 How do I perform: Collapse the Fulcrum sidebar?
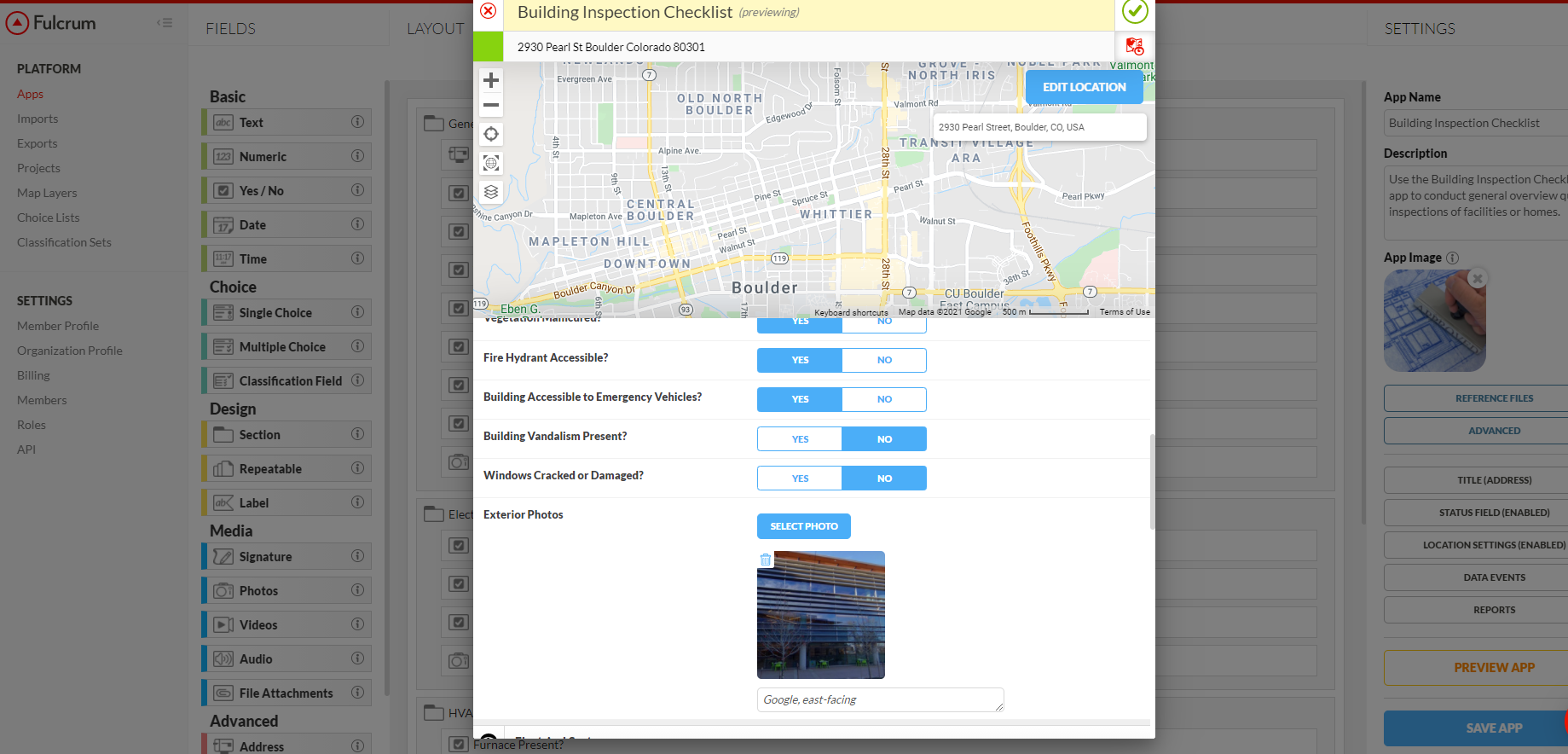[165, 23]
